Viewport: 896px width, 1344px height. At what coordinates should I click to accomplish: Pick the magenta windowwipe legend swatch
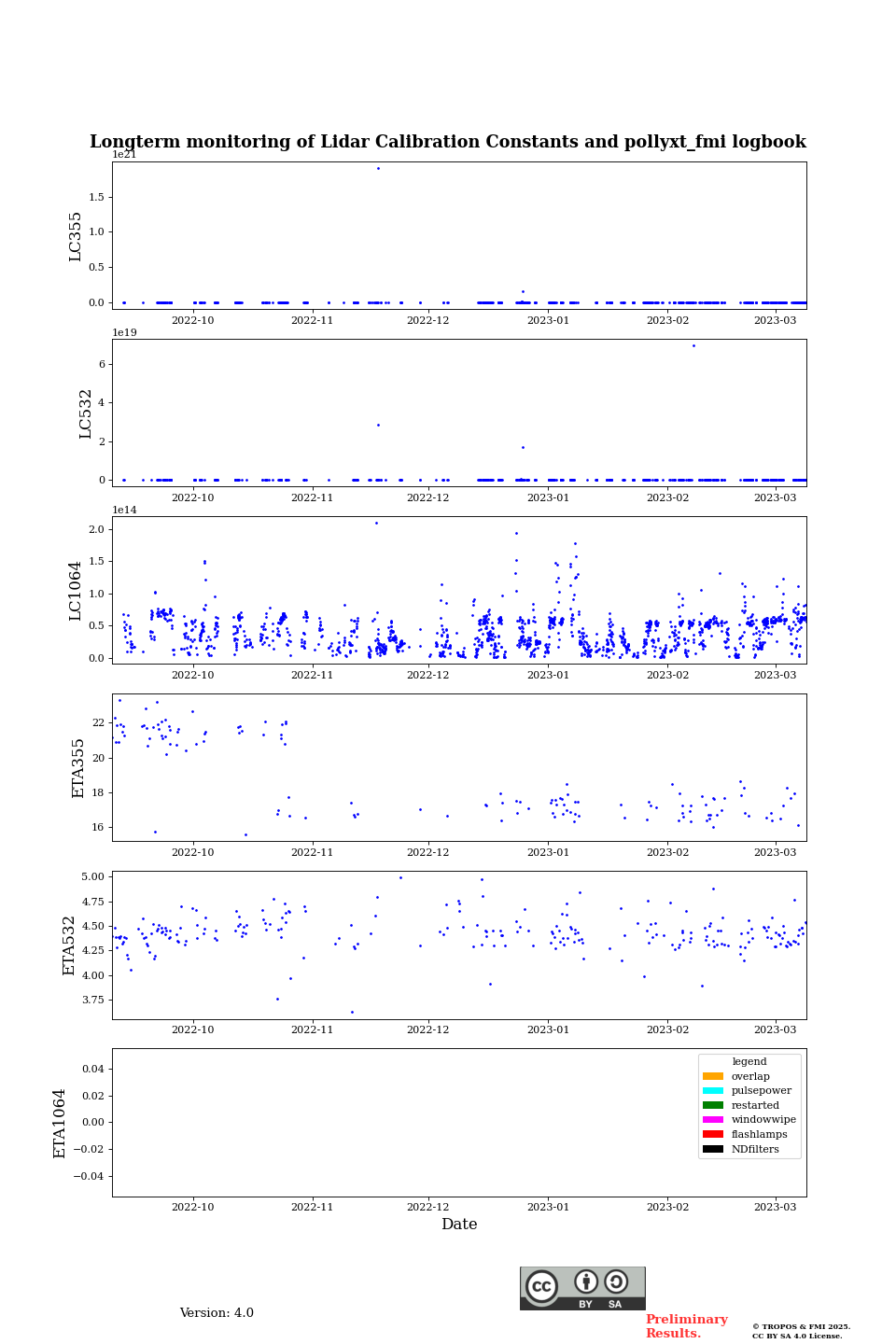pyautogui.click(x=713, y=1120)
